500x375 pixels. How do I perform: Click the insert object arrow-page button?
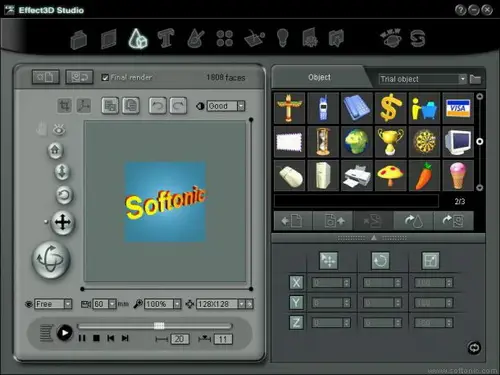(292, 221)
